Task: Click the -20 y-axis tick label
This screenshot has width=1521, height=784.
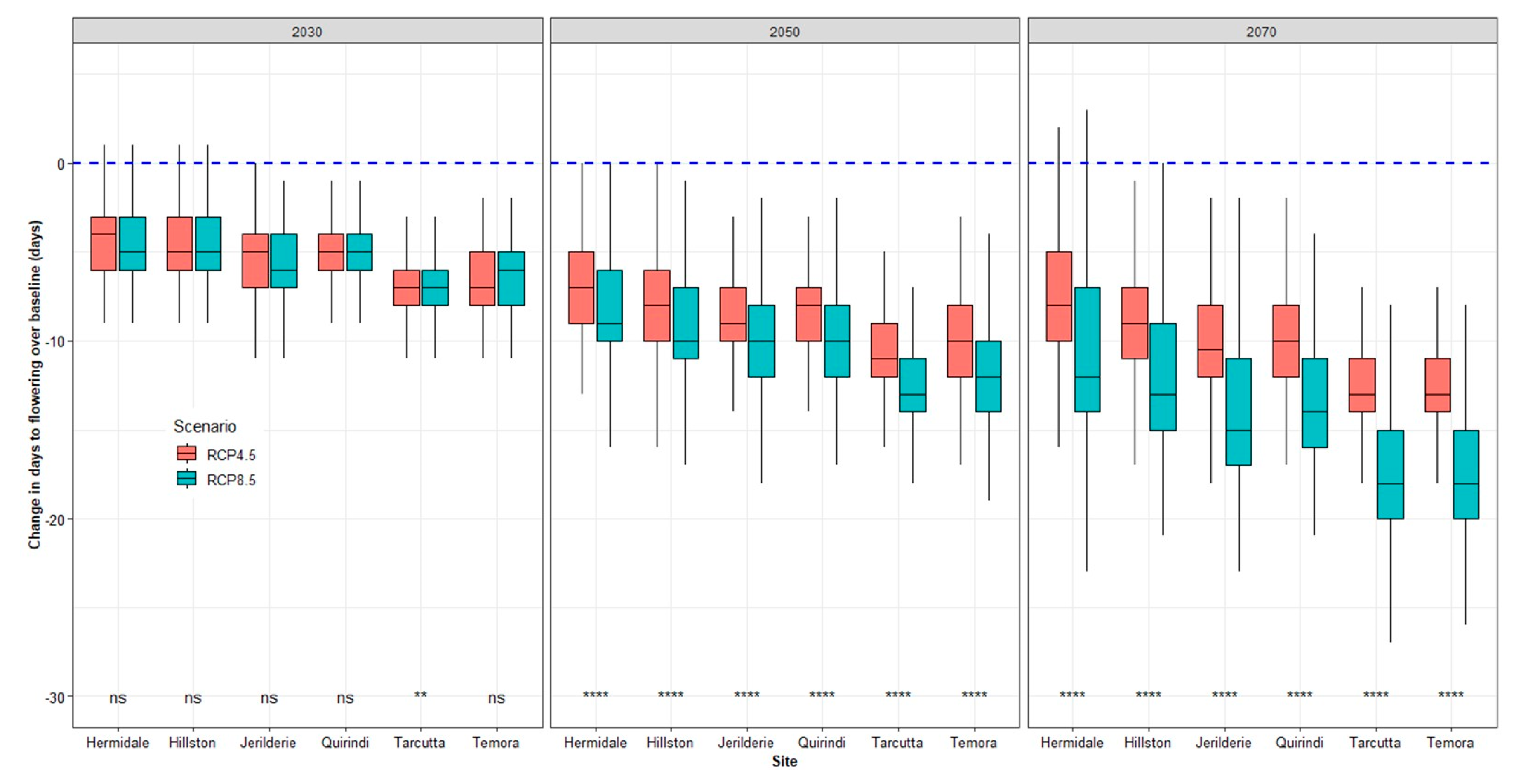Action: click(55, 520)
